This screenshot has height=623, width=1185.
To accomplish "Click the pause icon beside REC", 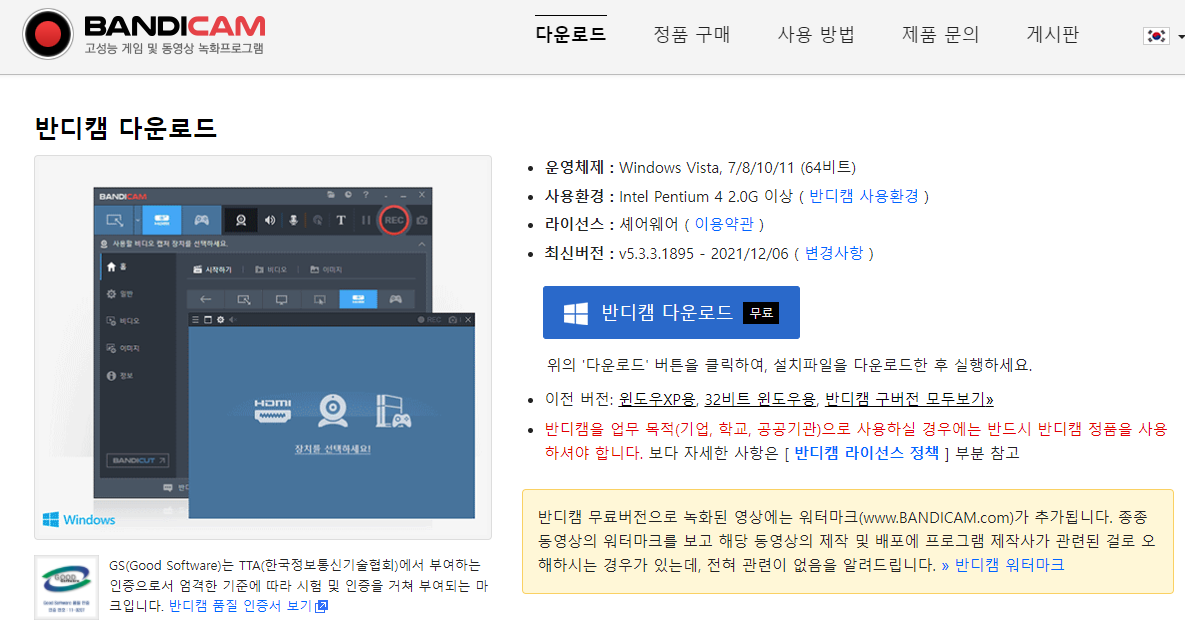I will (x=366, y=220).
